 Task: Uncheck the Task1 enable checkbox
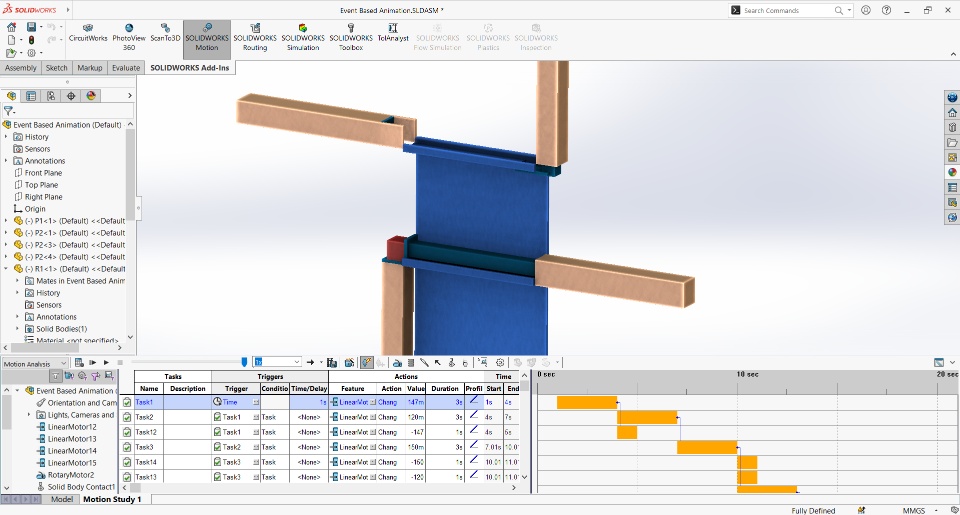(x=127, y=402)
